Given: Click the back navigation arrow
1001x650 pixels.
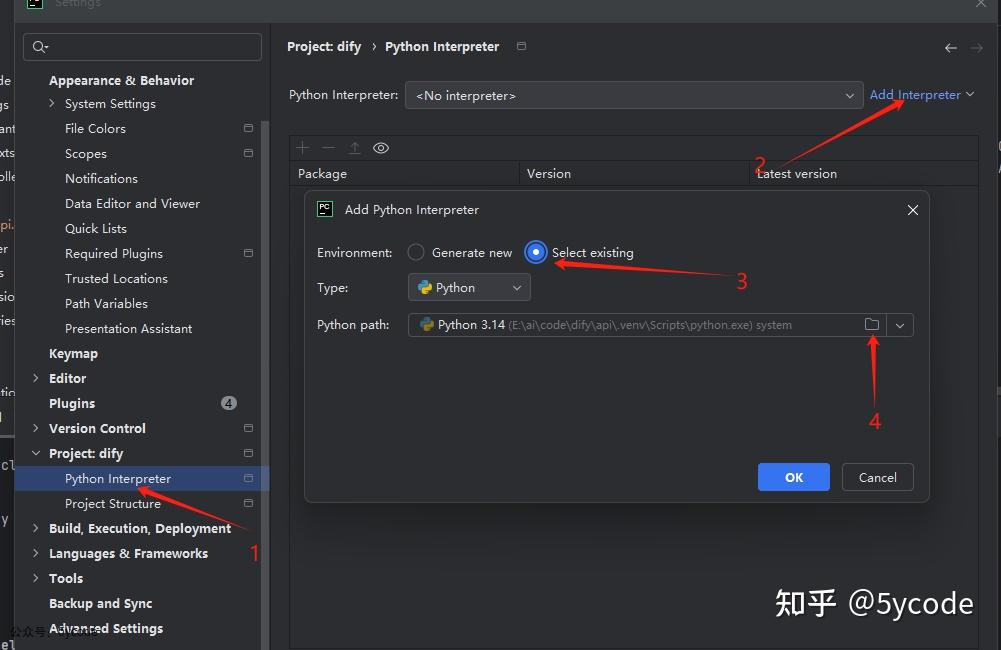Looking at the screenshot, I should click(951, 48).
